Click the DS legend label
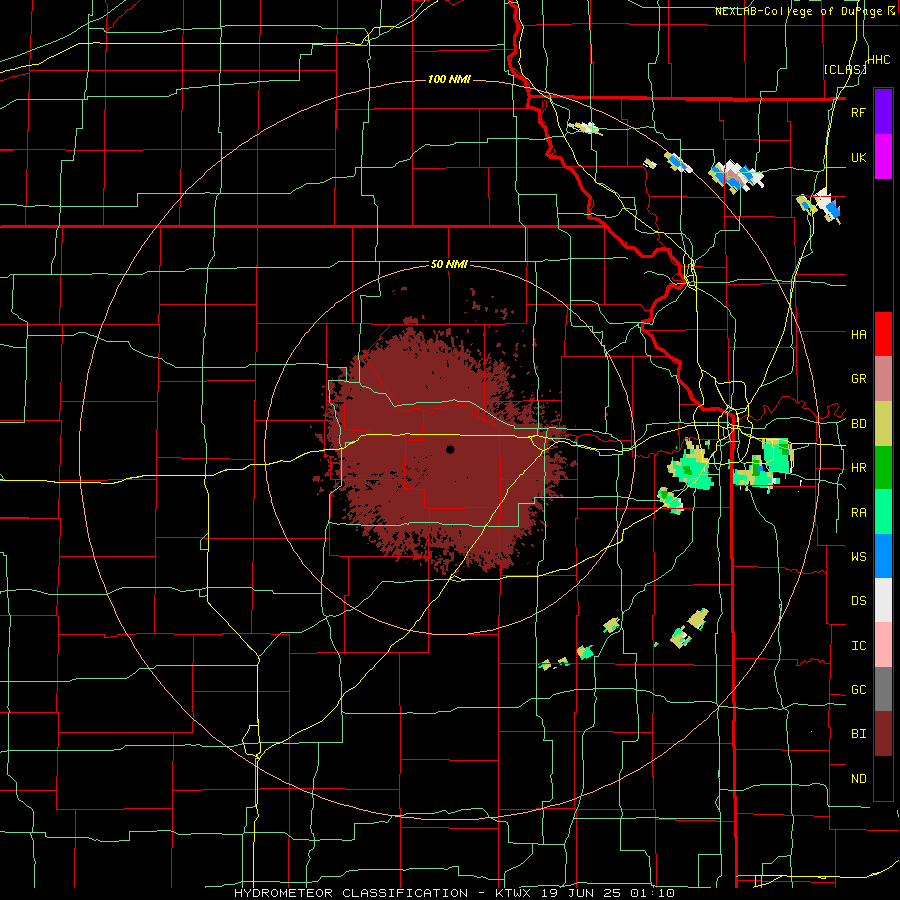This screenshot has height=900, width=900. (x=858, y=601)
